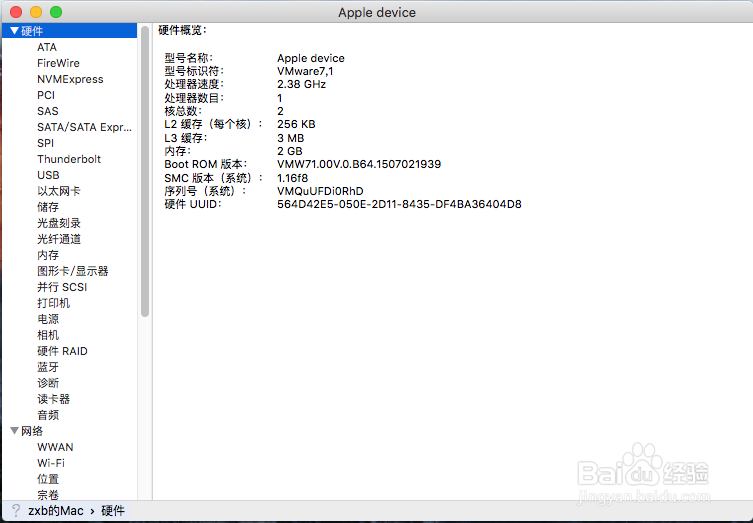
Task: Select 硬件 RAID in the sidebar
Action: click(x=62, y=351)
